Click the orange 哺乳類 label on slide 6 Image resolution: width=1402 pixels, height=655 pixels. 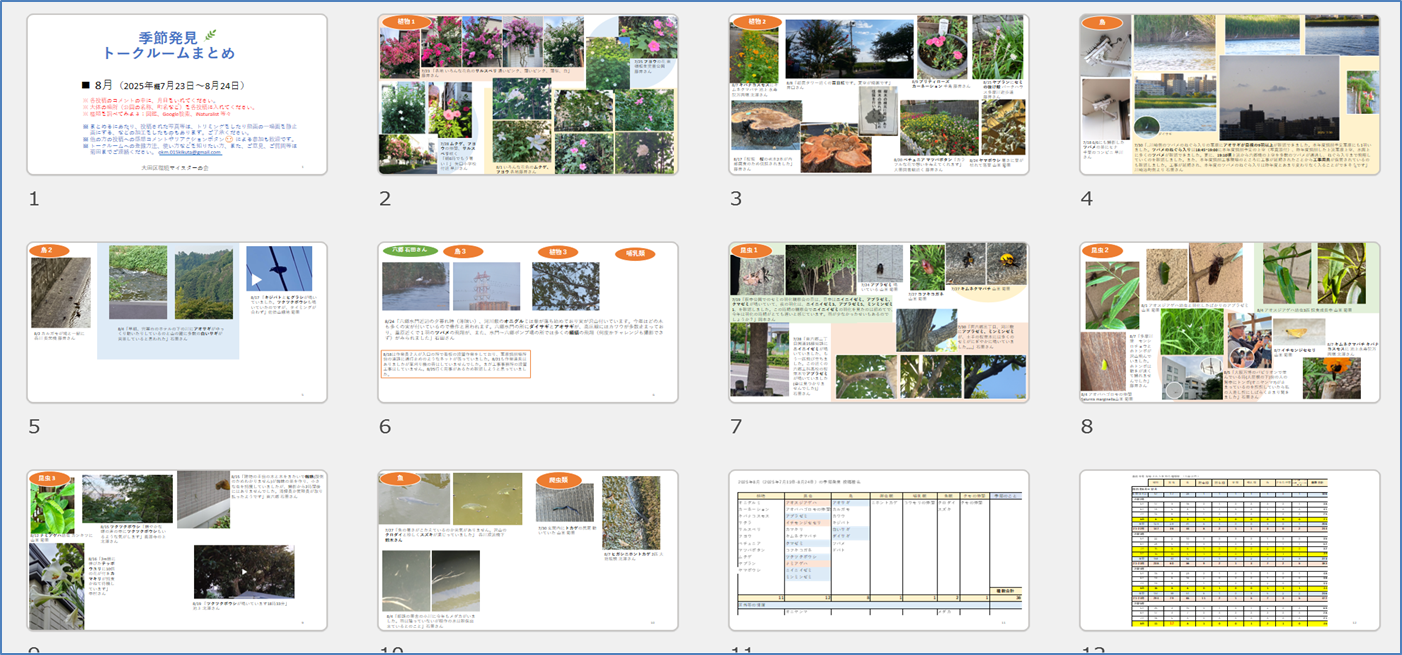click(x=634, y=254)
